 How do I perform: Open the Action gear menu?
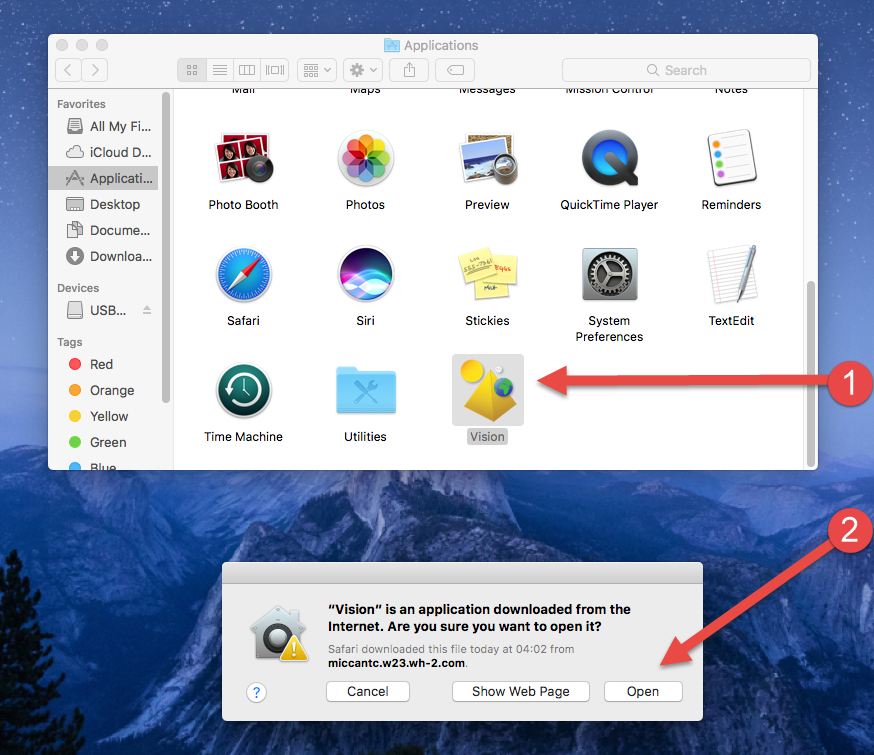coord(363,70)
